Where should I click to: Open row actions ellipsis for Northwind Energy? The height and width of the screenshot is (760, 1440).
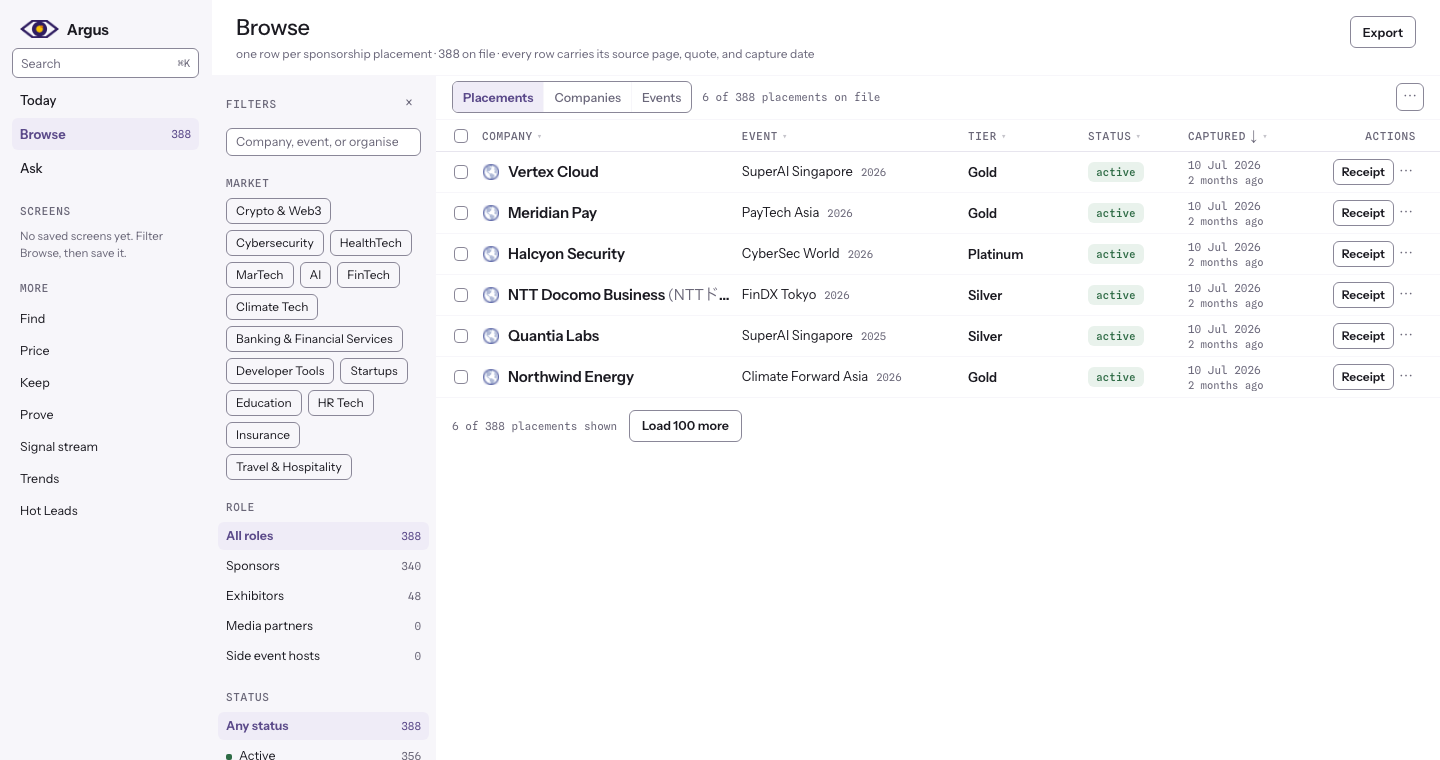pos(1406,376)
